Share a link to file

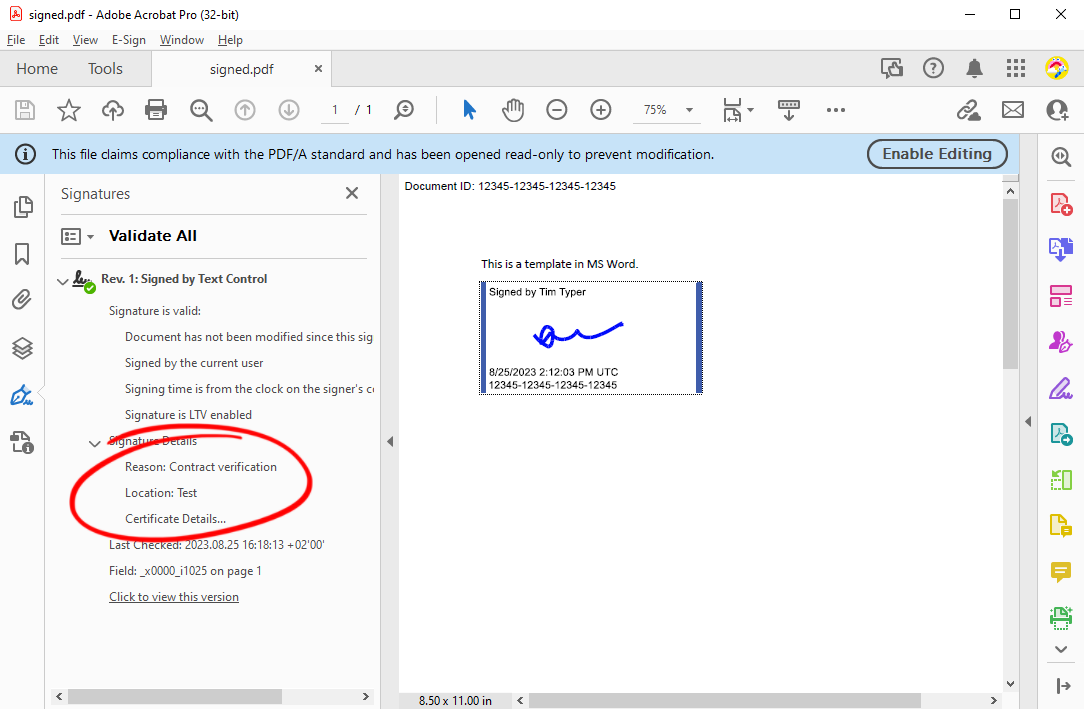click(969, 110)
